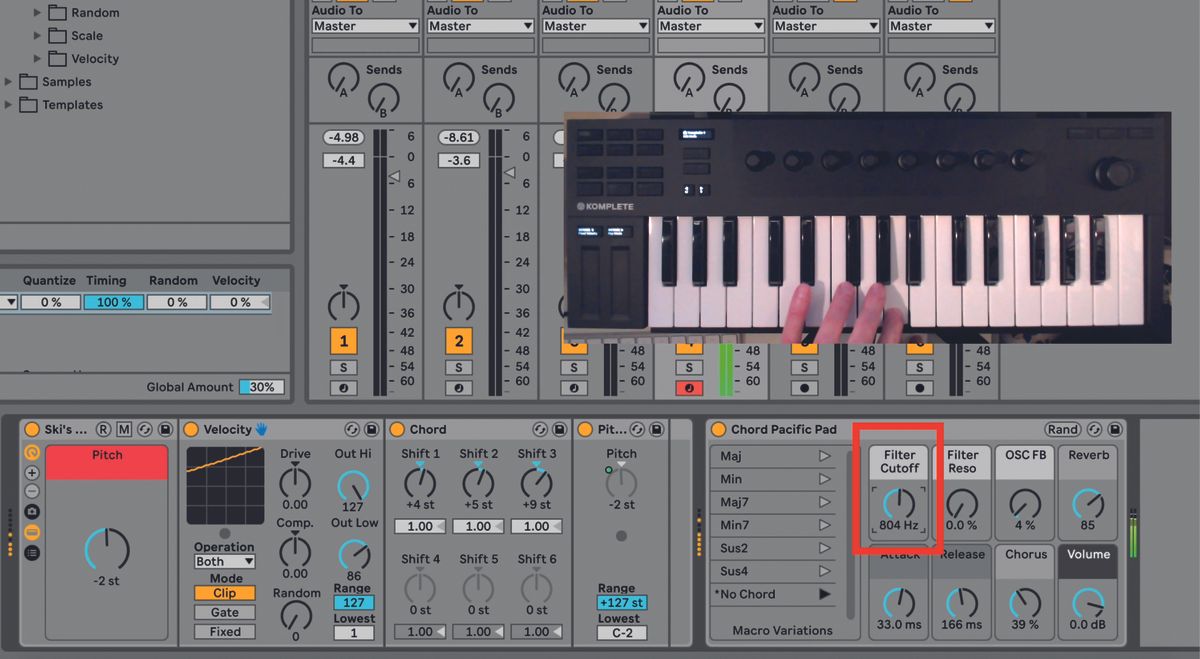Expand the Samples folder
Screen dimensions: 1200x659
pos(9,82)
